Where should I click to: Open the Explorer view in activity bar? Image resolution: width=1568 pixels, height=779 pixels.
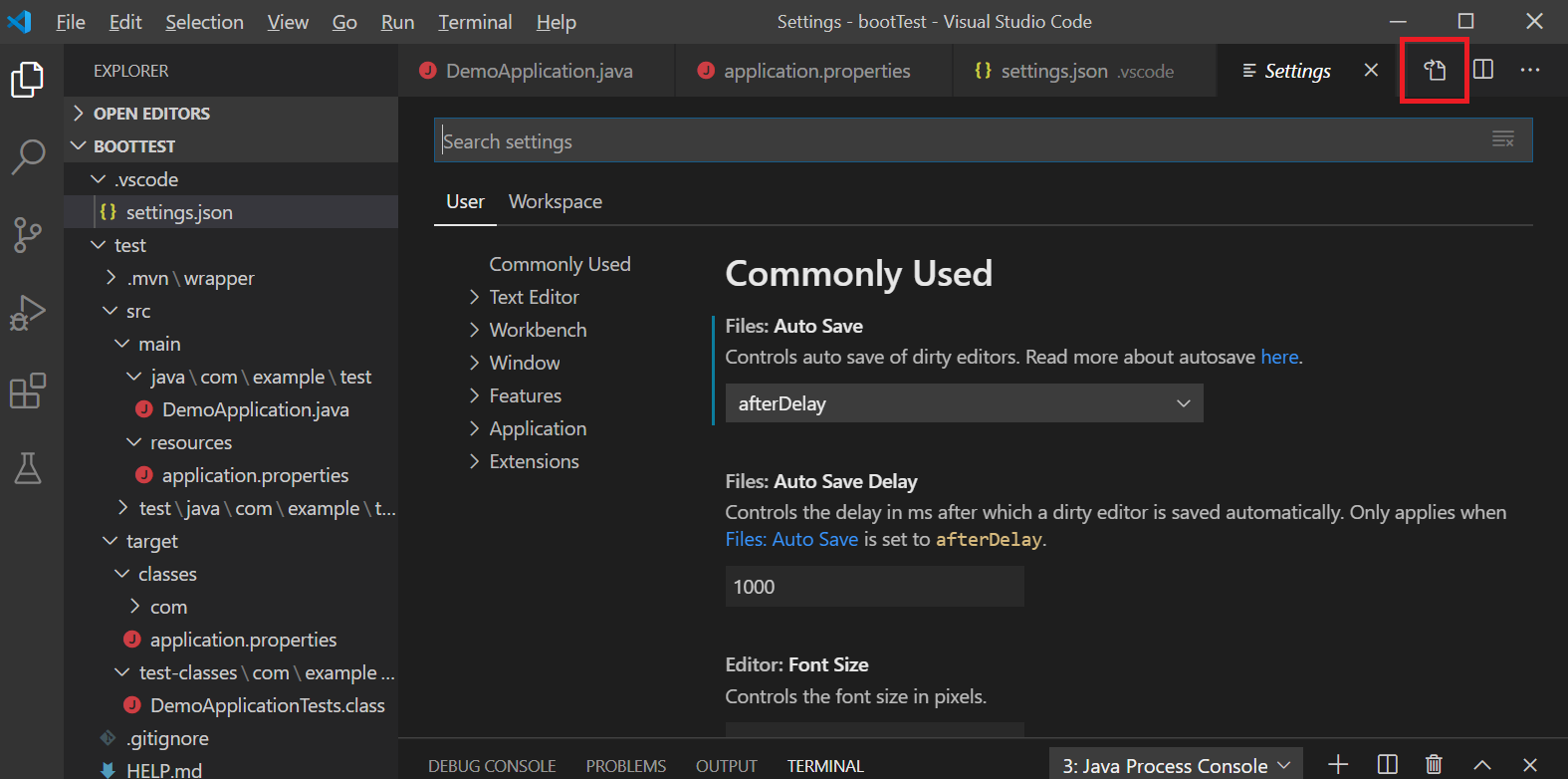pyautogui.click(x=28, y=79)
